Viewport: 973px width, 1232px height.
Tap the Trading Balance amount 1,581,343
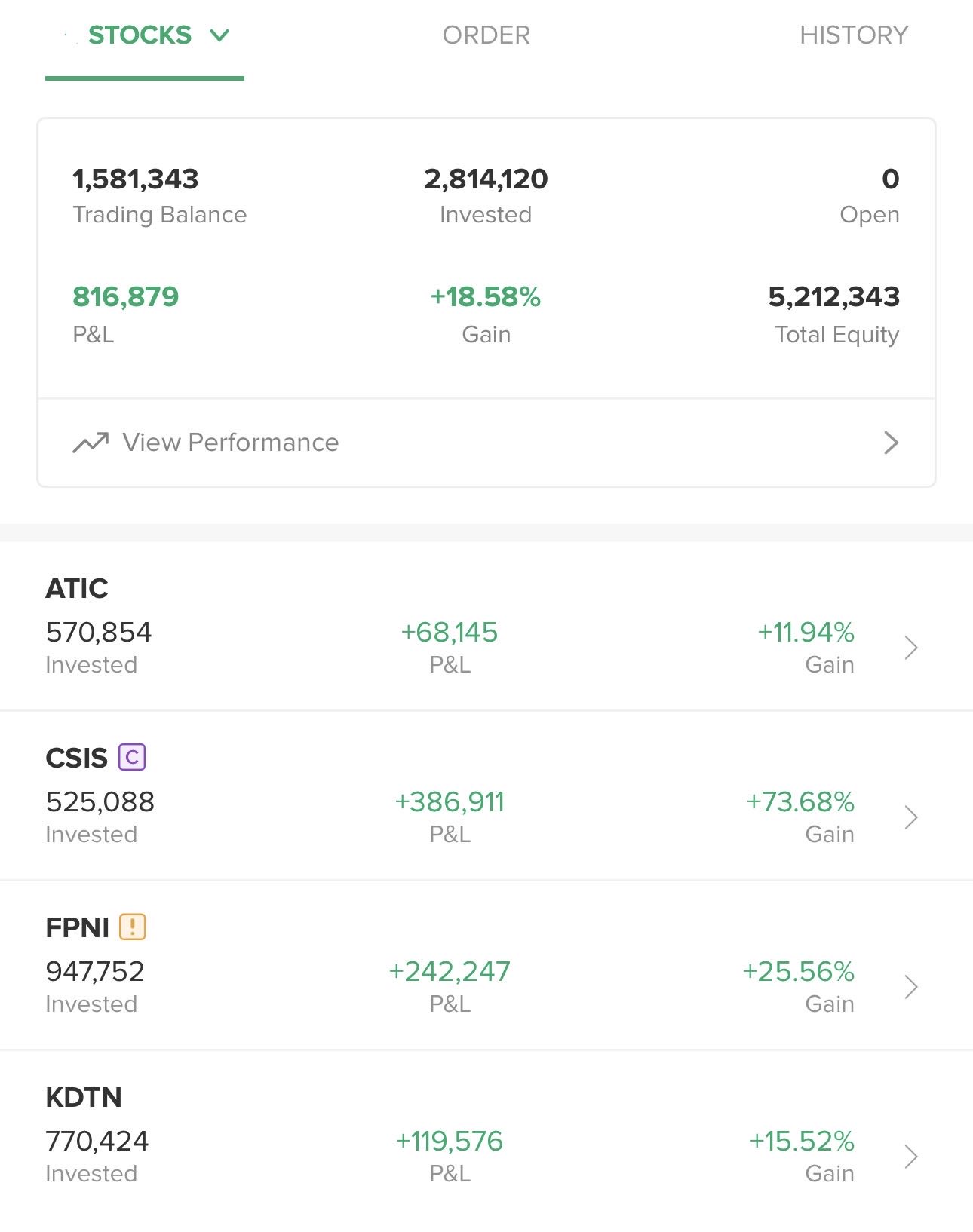(x=136, y=179)
